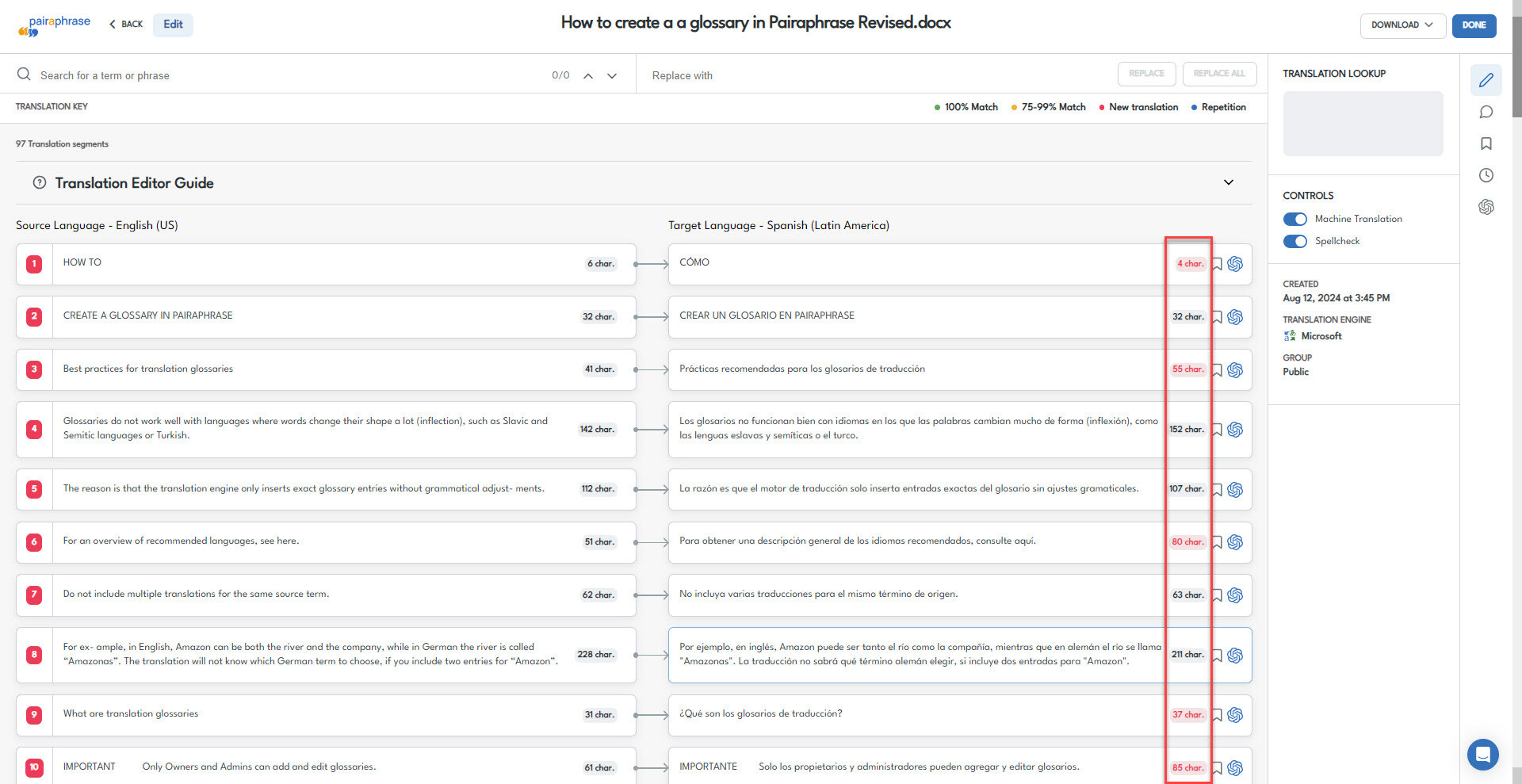The height and width of the screenshot is (784, 1522).
Task: Open AI assistant for segment 2 translation
Action: pyautogui.click(x=1235, y=317)
